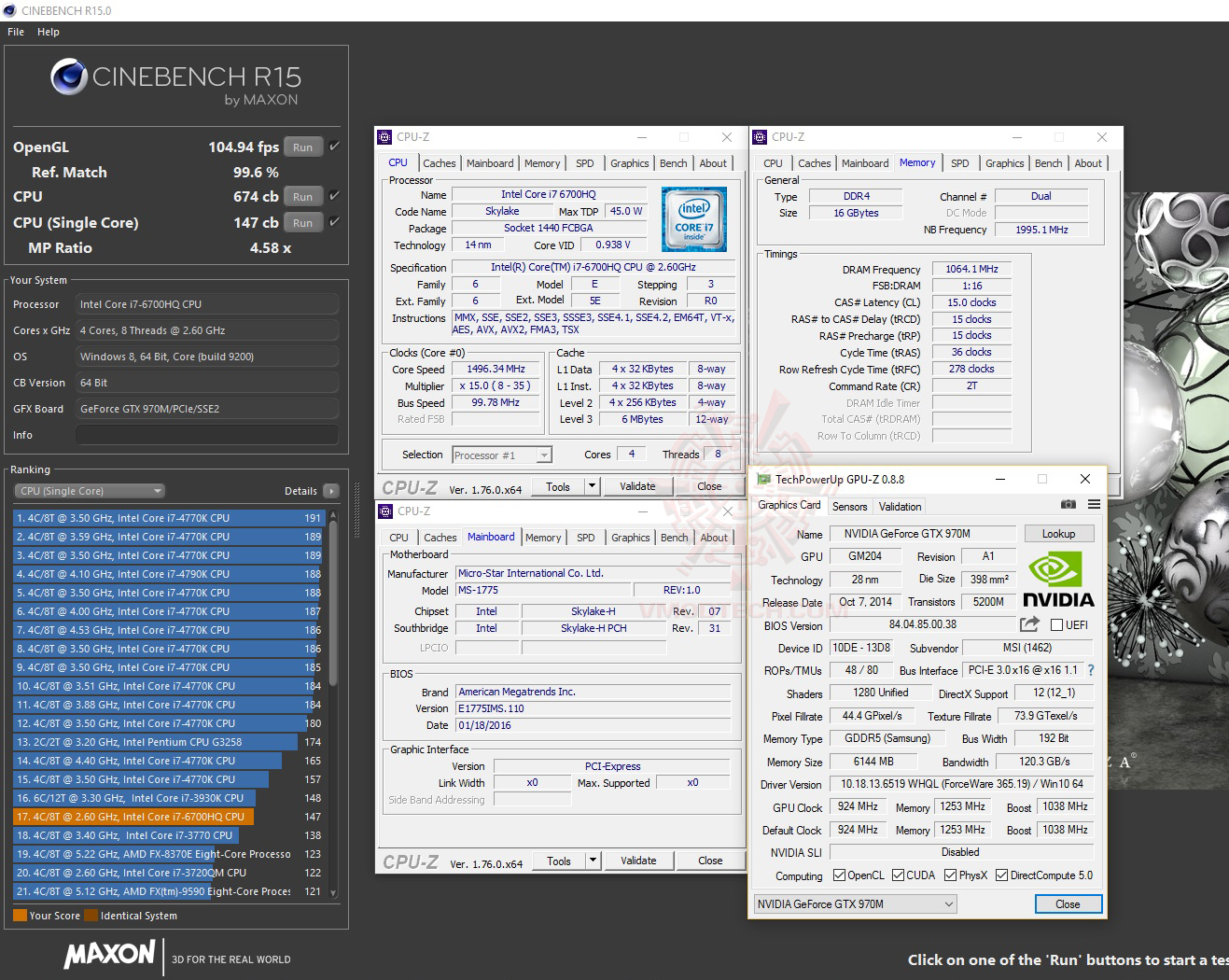The height and width of the screenshot is (980, 1229).
Task: Click the Mainboard Model field MS-1775
Action: click(543, 590)
